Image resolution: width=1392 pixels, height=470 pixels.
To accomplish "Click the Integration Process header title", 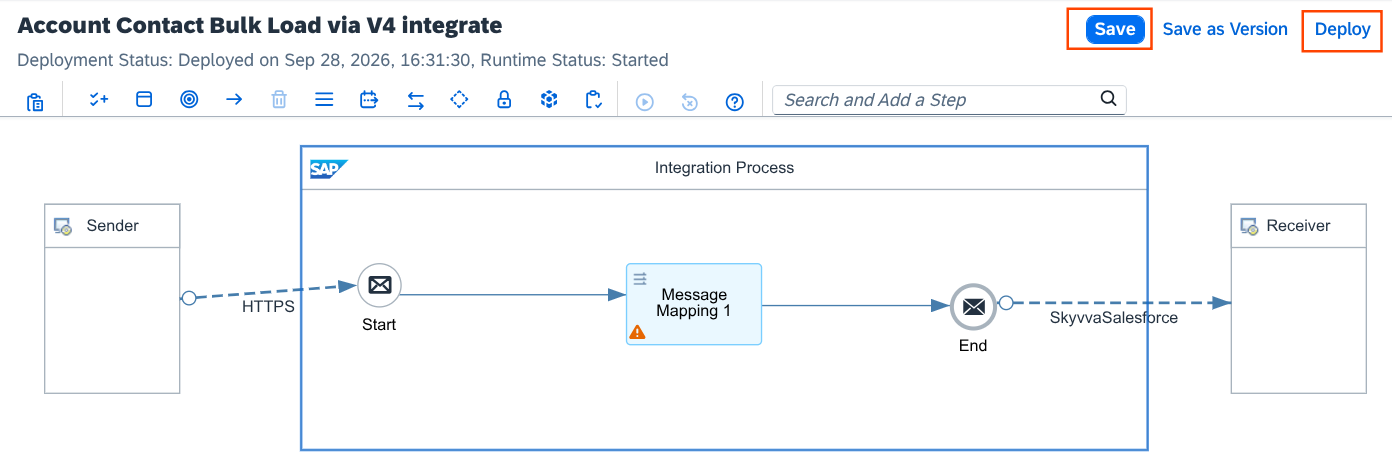I will pos(724,168).
